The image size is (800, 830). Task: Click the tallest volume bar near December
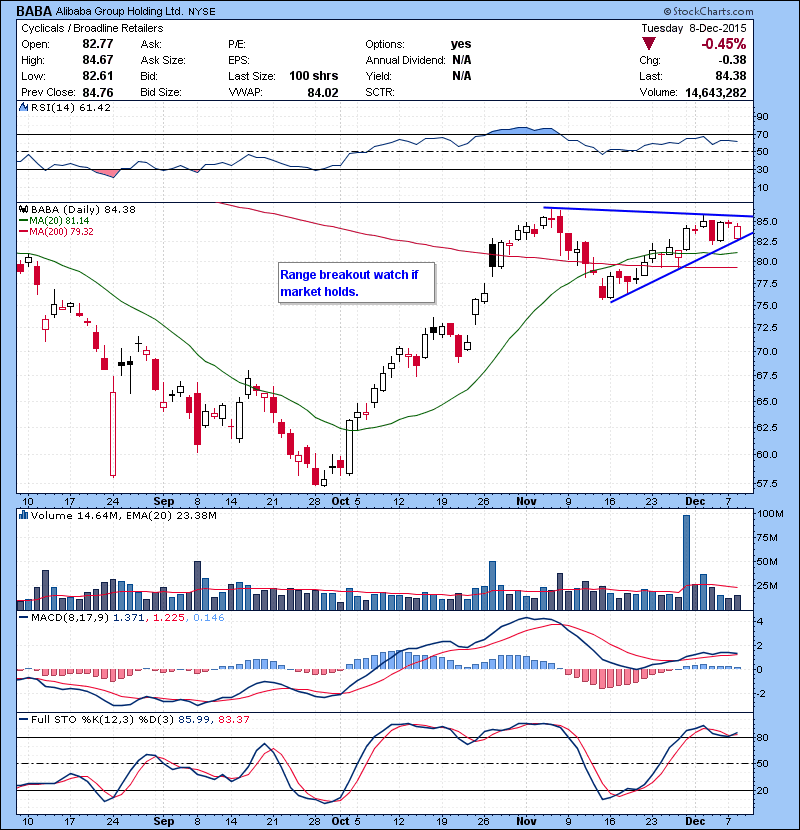pyautogui.click(x=686, y=563)
